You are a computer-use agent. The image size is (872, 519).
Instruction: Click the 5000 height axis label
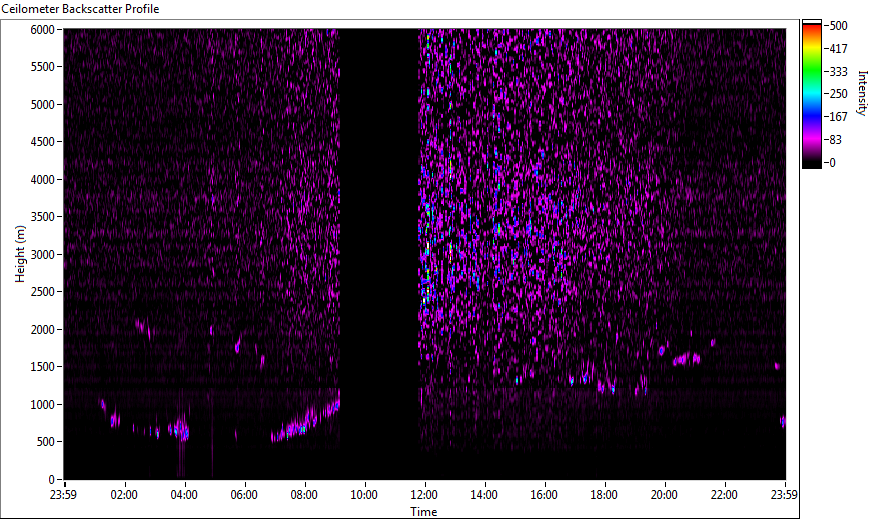(x=43, y=105)
